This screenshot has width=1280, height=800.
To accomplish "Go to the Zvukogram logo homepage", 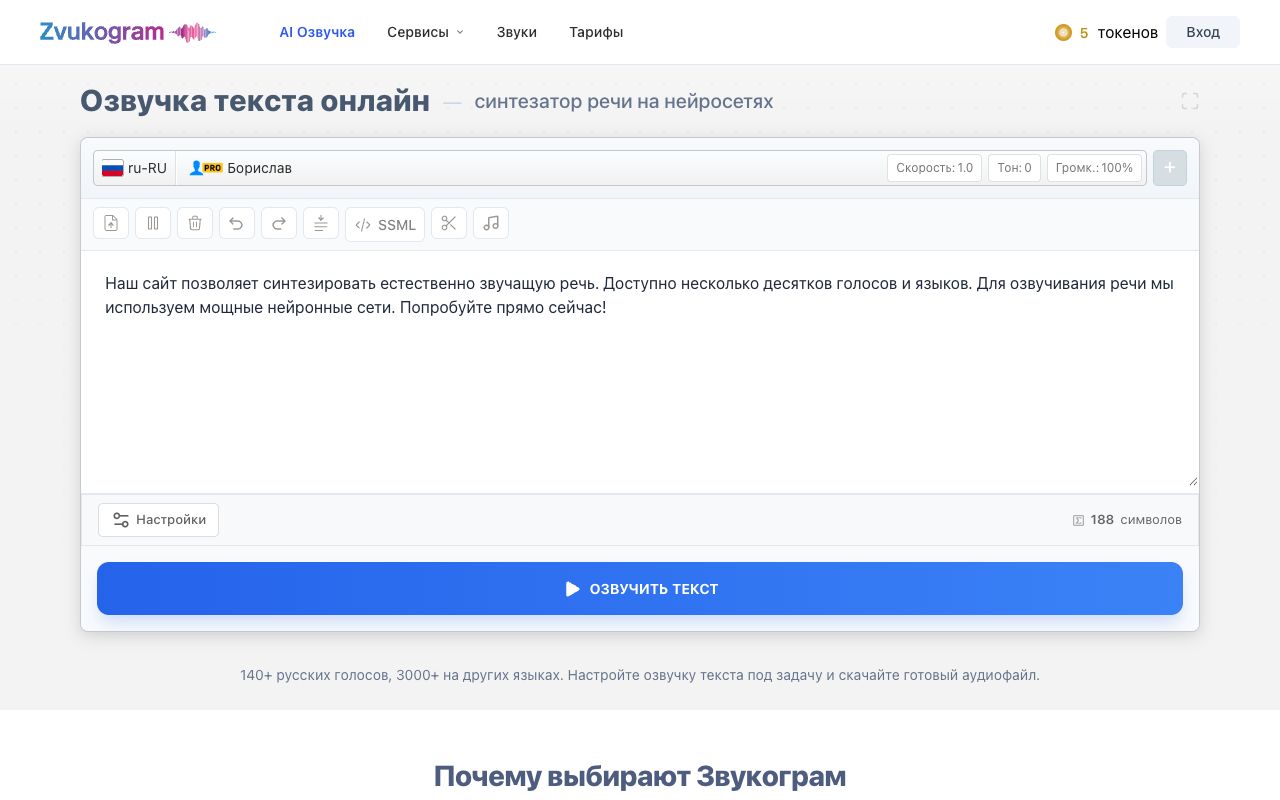I will tap(127, 32).
